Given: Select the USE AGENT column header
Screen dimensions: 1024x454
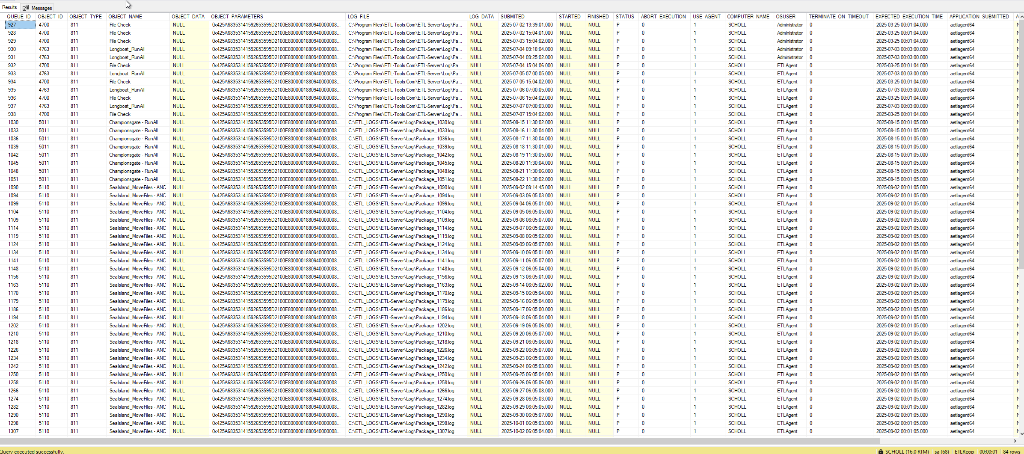Looking at the screenshot, I should [708, 16].
